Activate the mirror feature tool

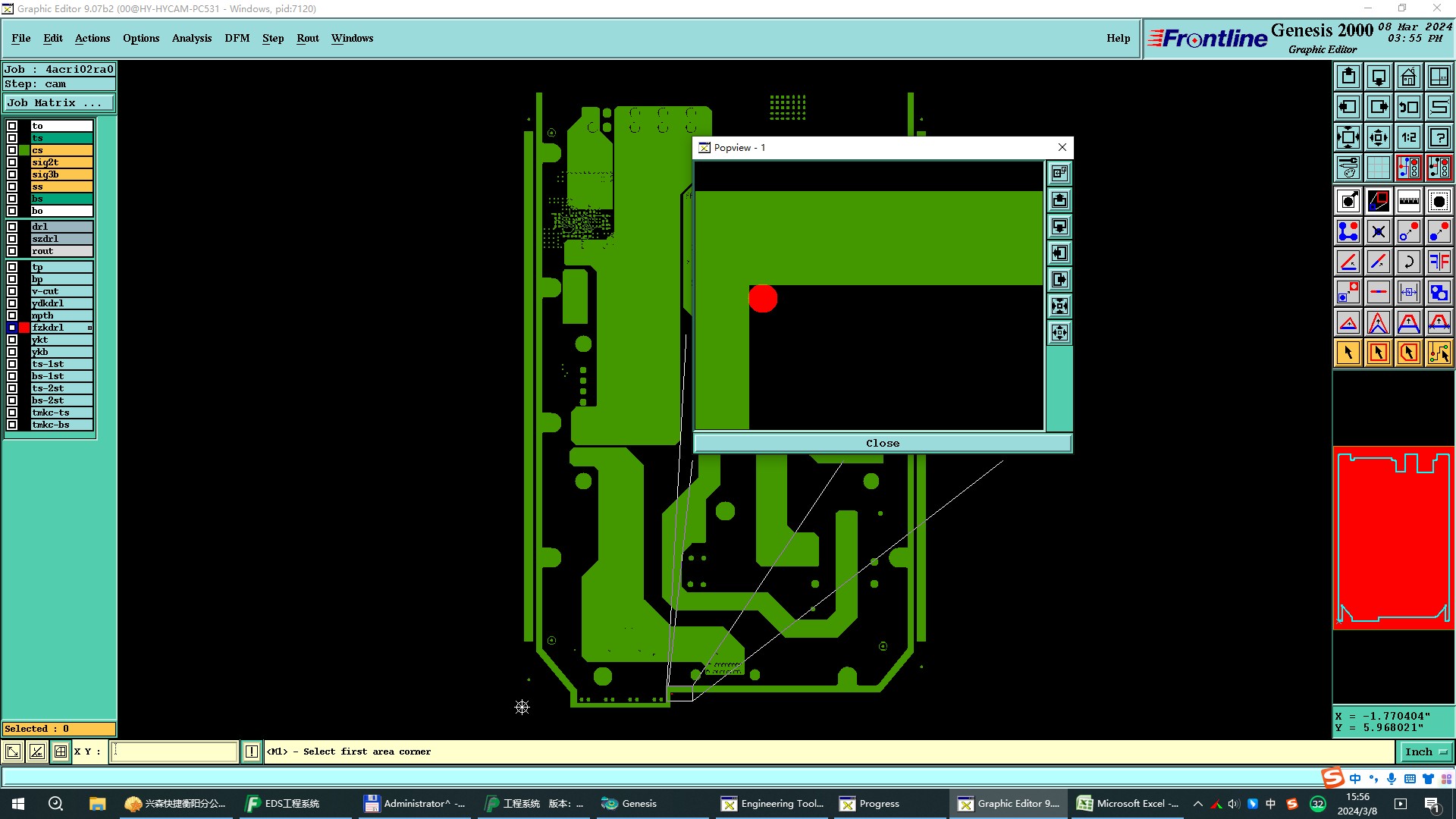pos(1439,262)
